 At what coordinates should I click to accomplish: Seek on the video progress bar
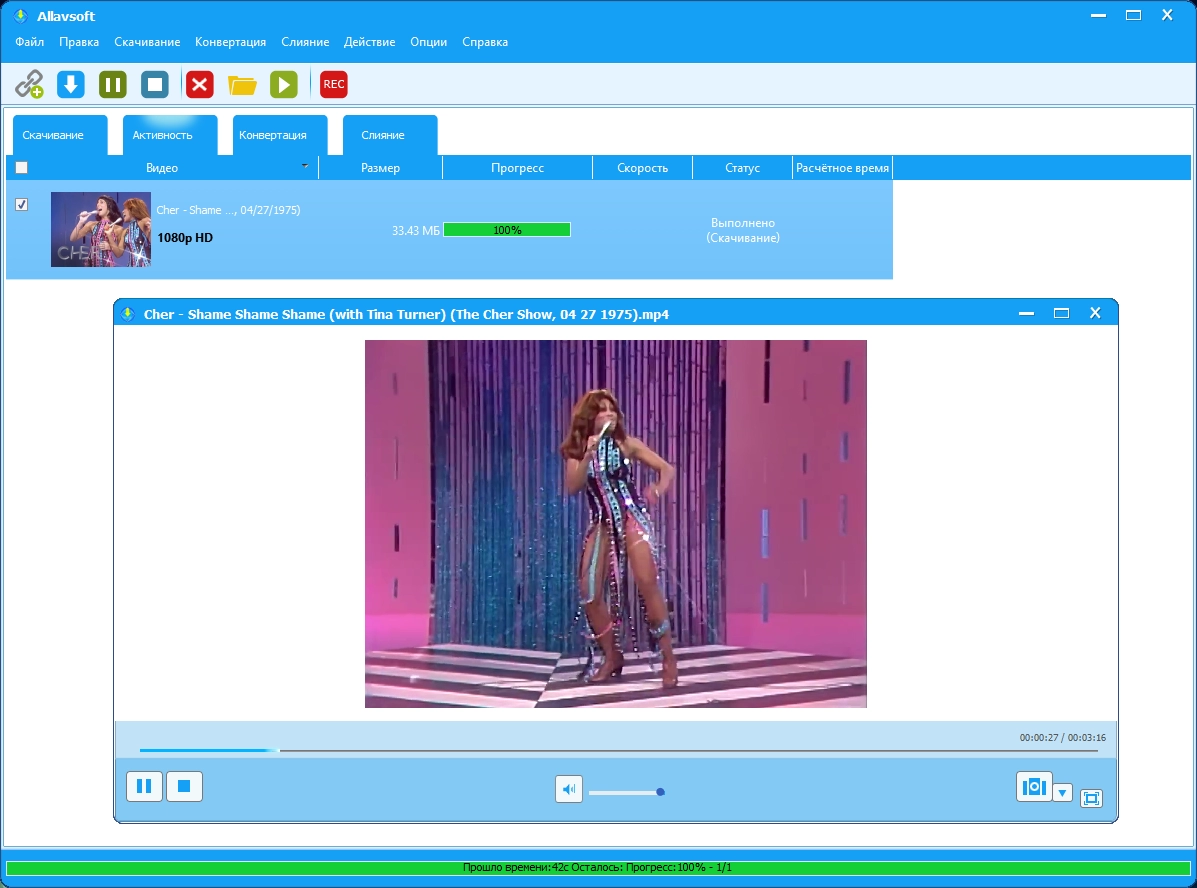click(x=618, y=751)
